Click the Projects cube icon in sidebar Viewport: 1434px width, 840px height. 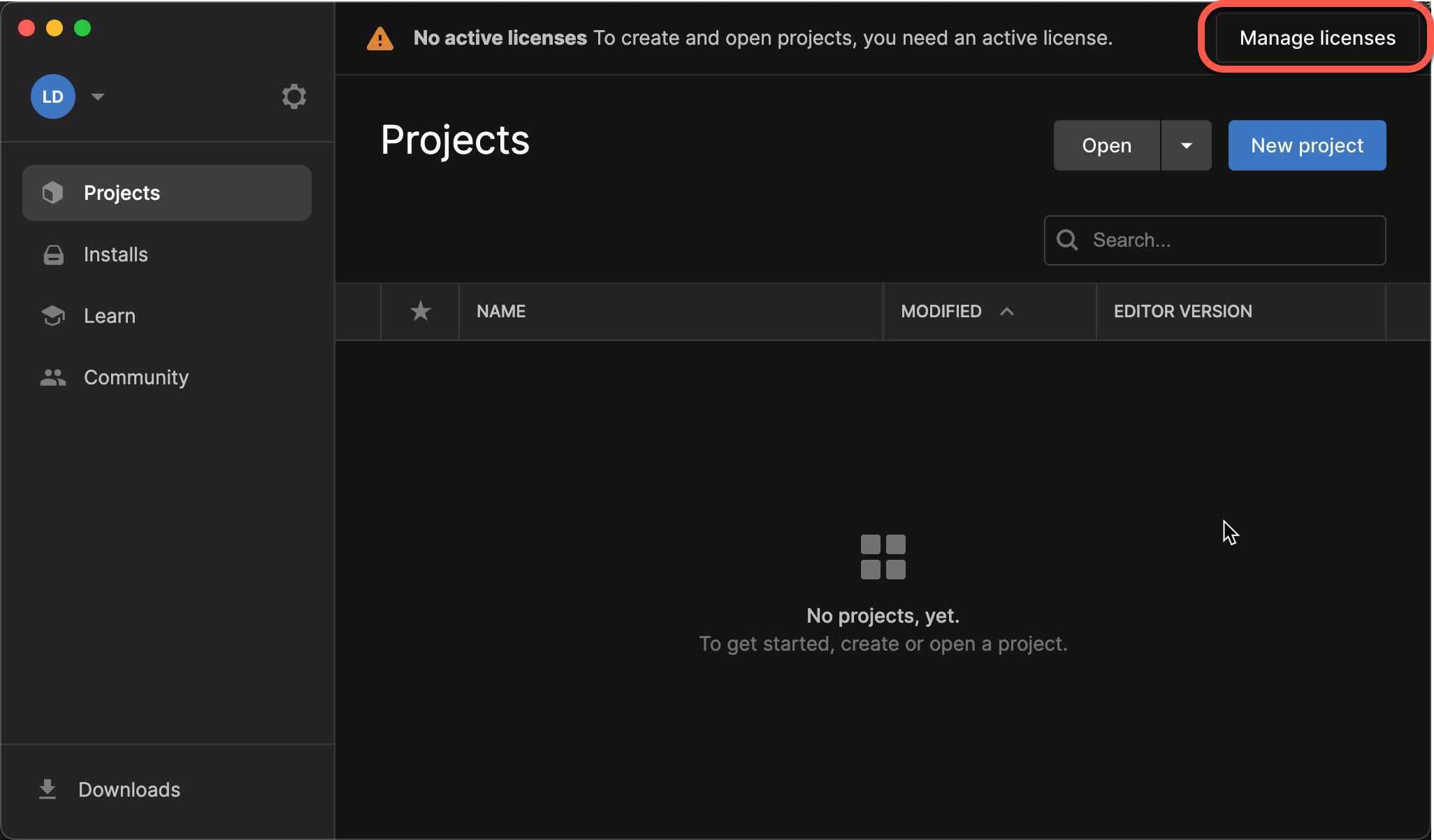[53, 193]
